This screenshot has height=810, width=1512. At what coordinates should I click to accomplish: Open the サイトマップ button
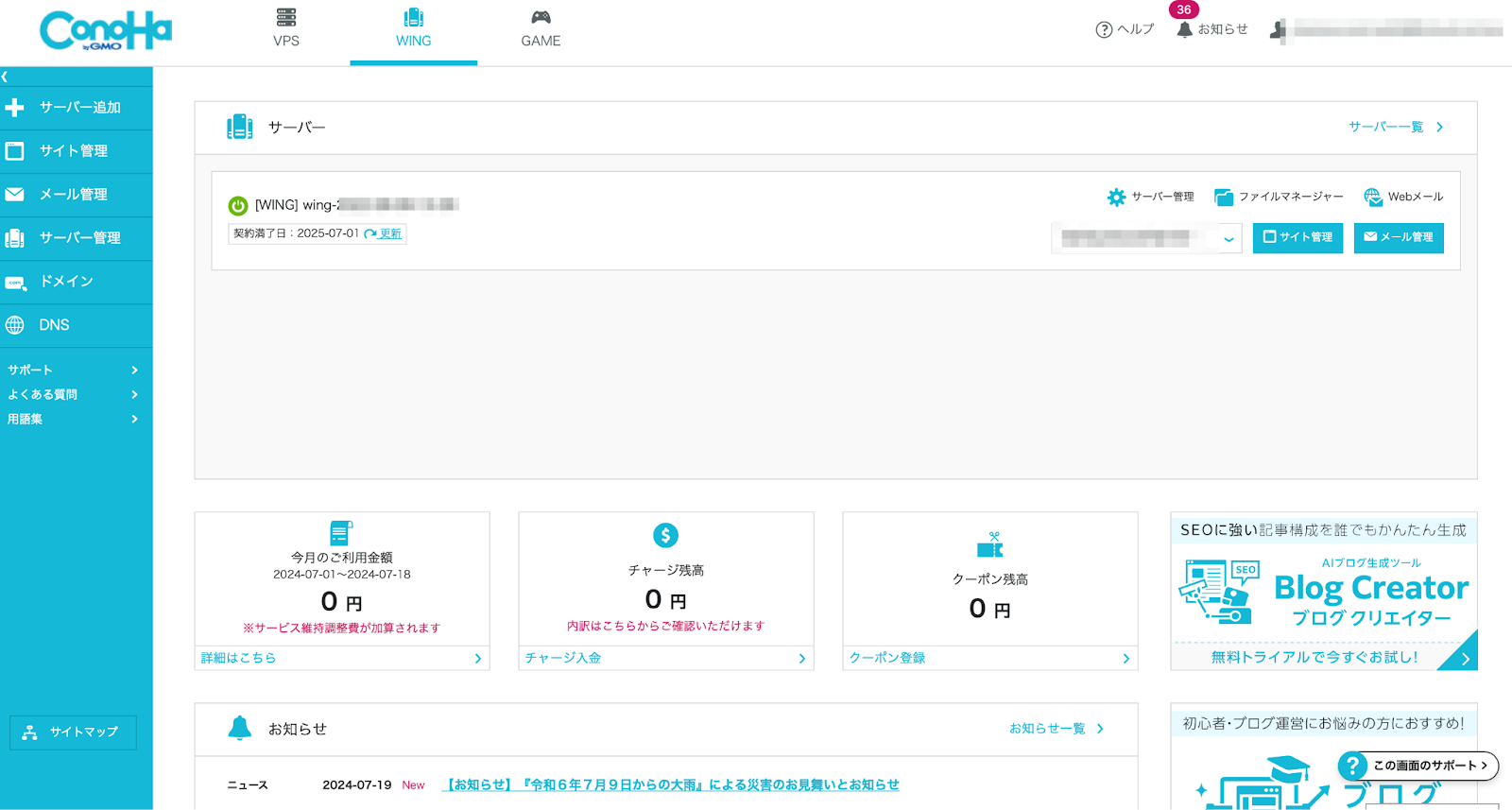click(x=73, y=732)
